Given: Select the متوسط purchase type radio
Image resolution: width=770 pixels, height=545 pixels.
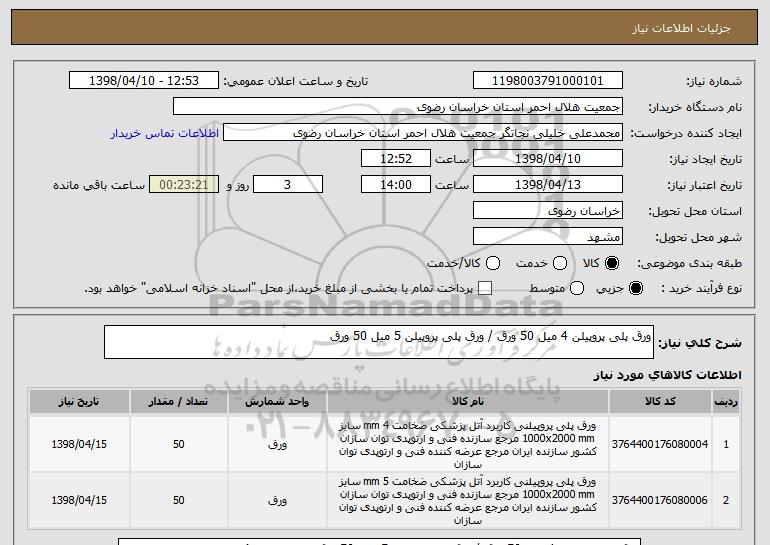Looking at the screenshot, I should click(x=577, y=288).
